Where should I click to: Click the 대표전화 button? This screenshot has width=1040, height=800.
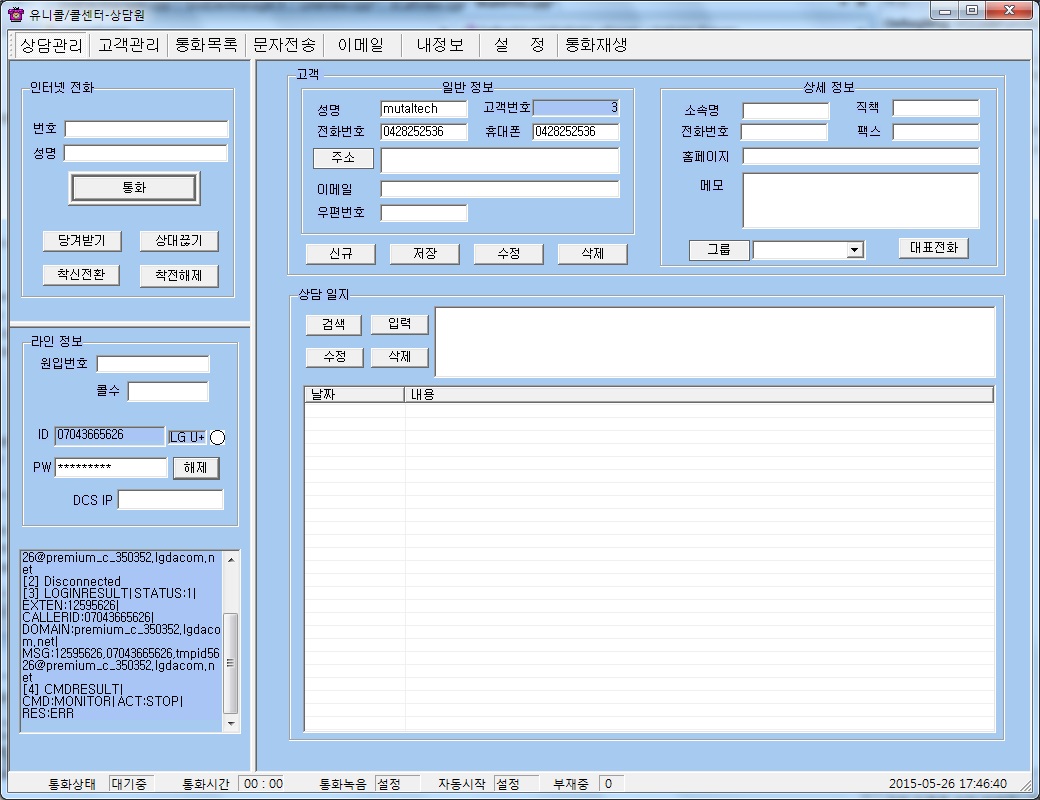pos(933,248)
